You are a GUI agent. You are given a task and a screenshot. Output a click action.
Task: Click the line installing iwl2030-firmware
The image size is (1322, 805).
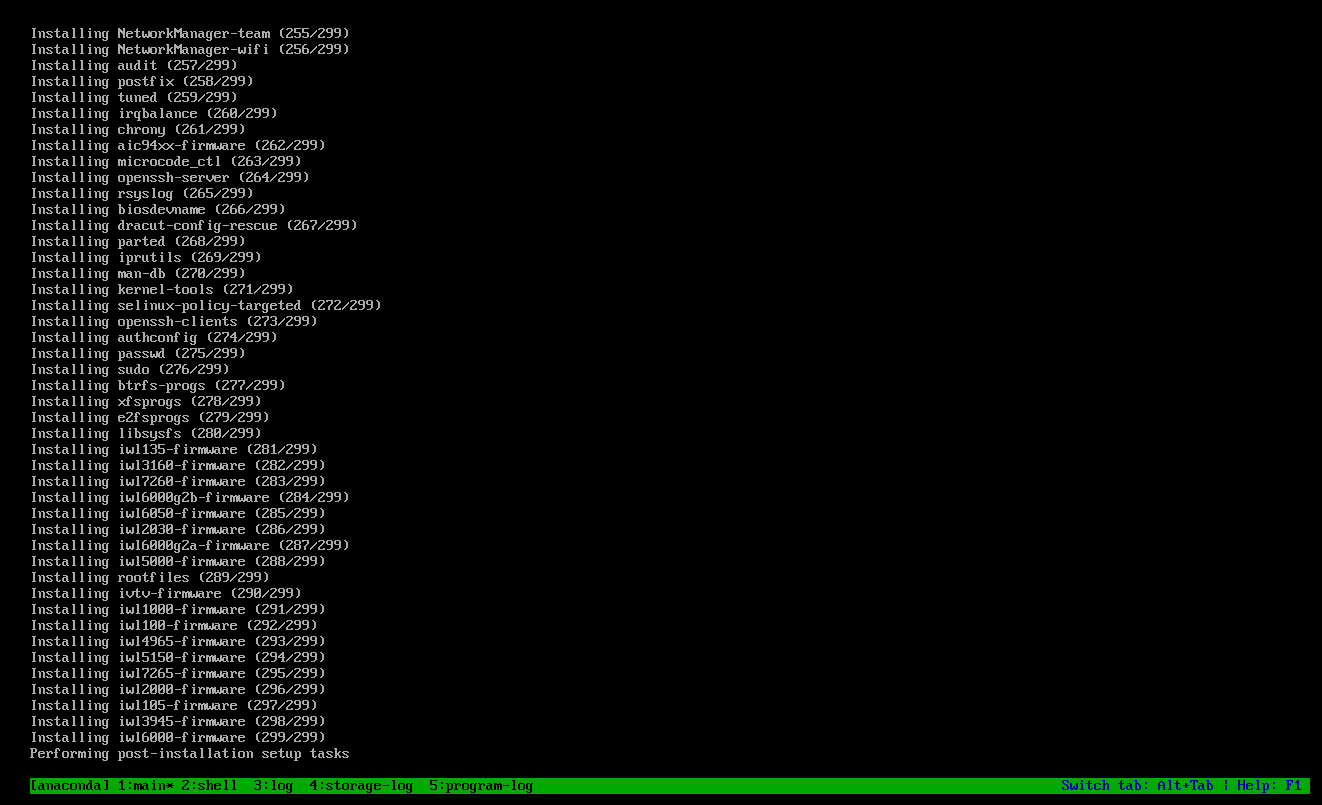[x=178, y=530]
